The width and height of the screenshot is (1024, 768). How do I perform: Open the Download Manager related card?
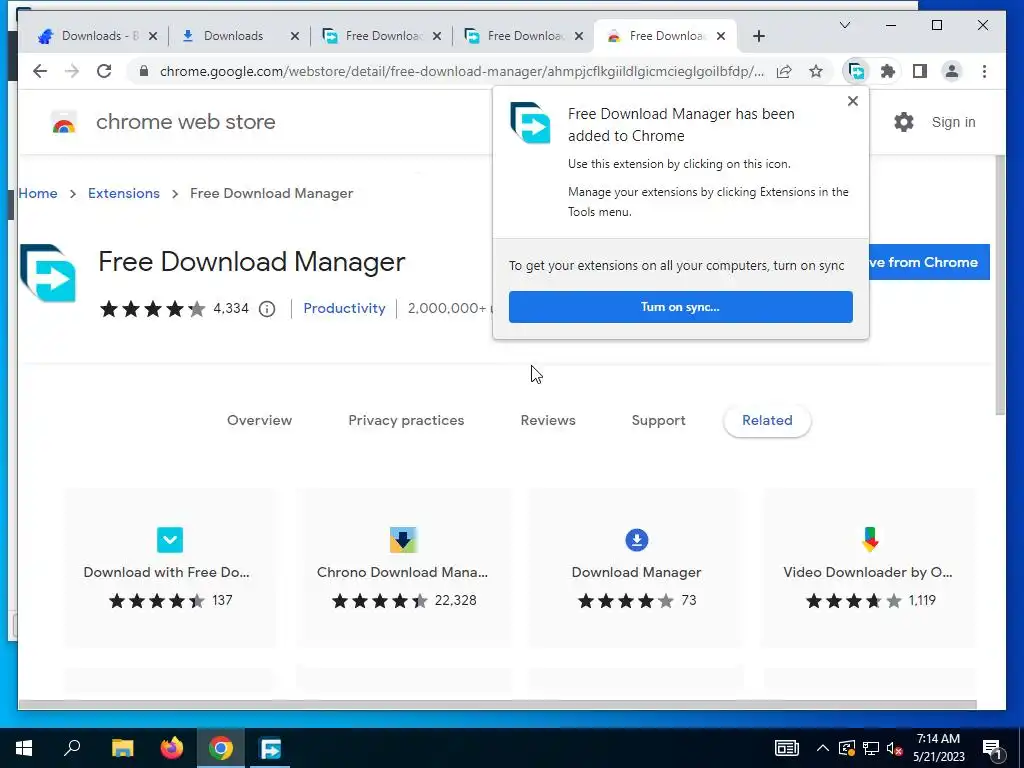[x=636, y=568]
